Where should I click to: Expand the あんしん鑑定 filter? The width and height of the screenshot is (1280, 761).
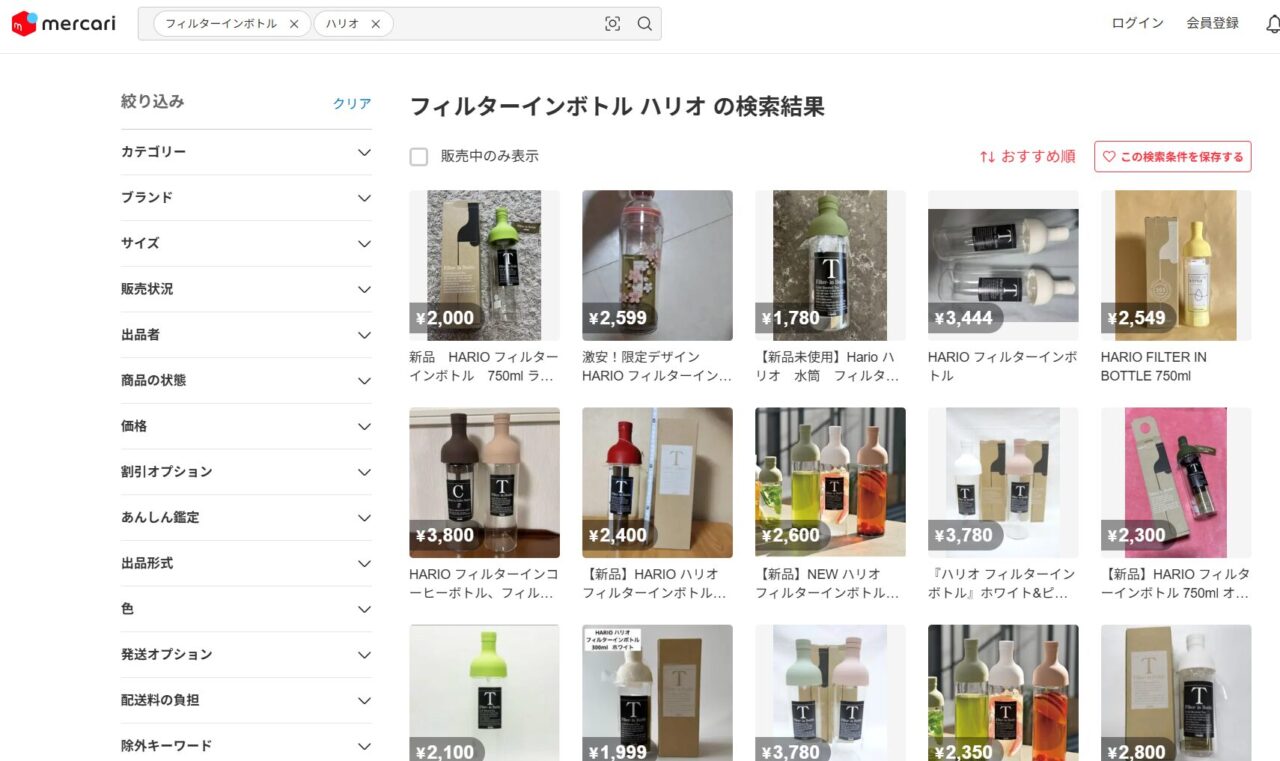[x=246, y=518]
